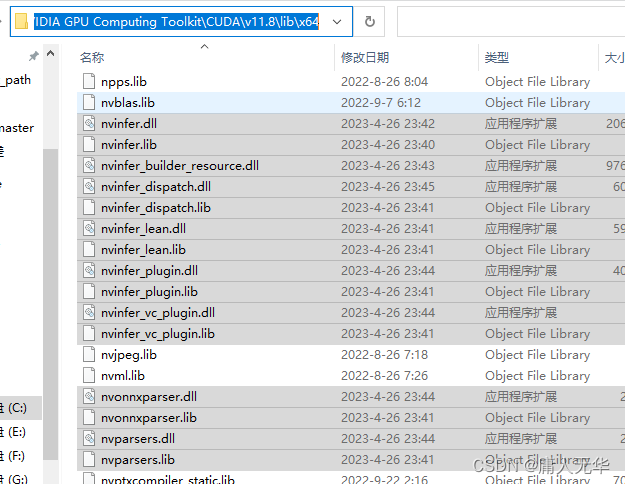Select the file name nvinfer_builder_resource.dll
Screen dimensions: 625x484
pyautogui.click(x=180, y=166)
